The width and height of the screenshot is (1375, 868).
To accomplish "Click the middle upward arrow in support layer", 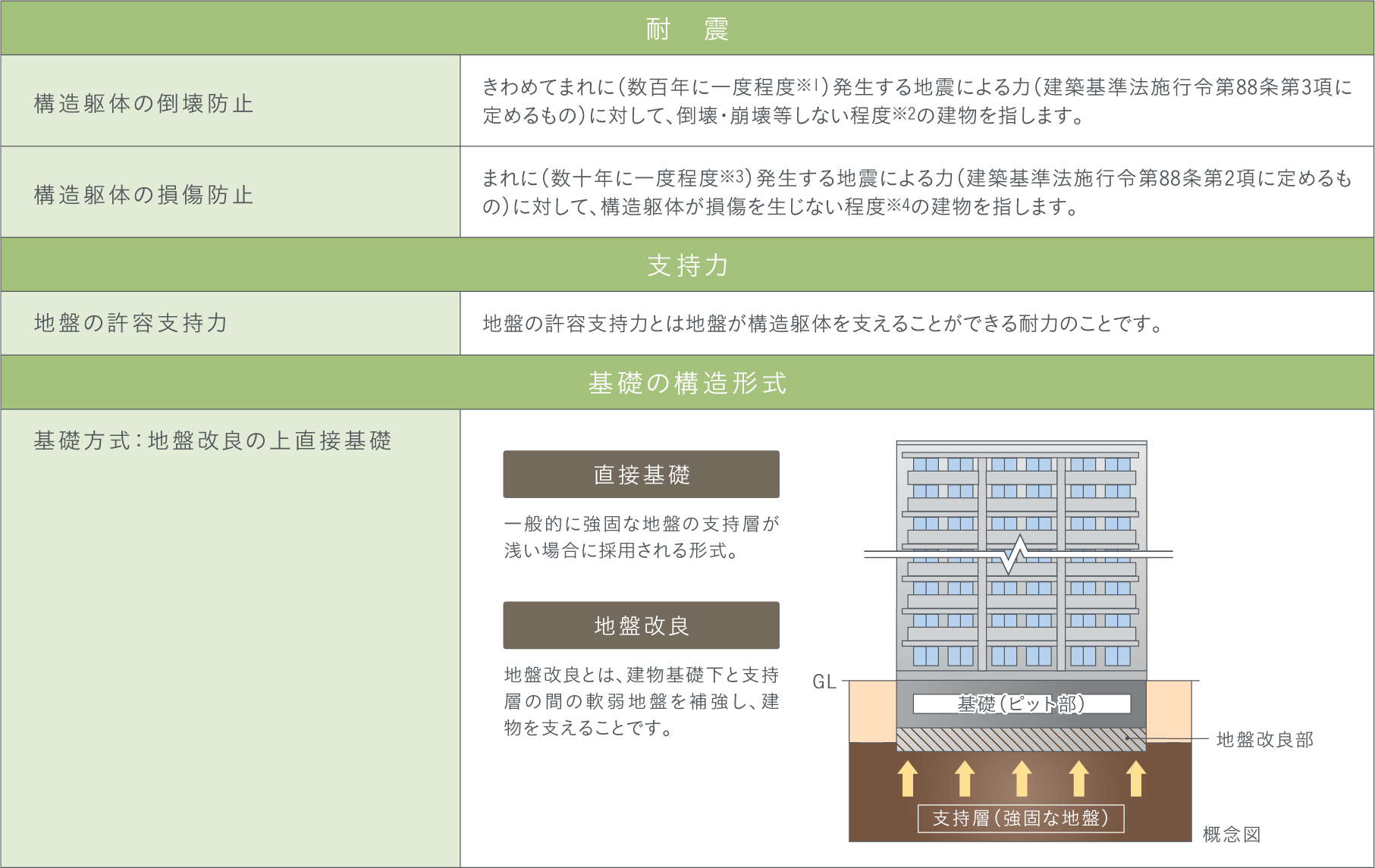I will 1022,779.
